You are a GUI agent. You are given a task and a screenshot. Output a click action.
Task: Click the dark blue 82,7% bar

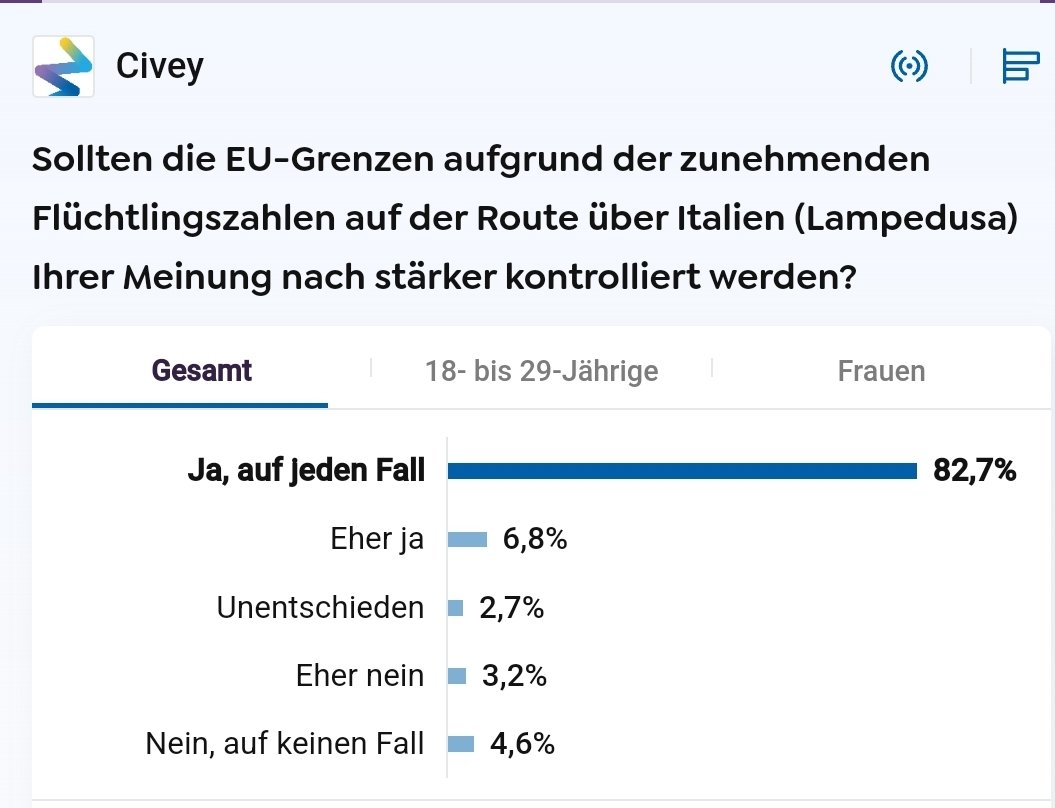[682, 471]
